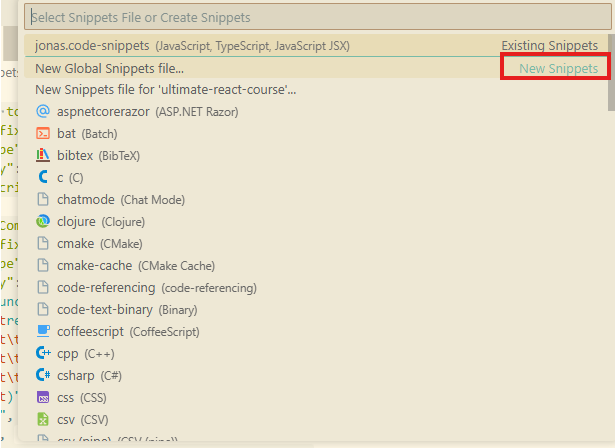
Task: Select clojure (Clojure) entry
Action: point(316,222)
